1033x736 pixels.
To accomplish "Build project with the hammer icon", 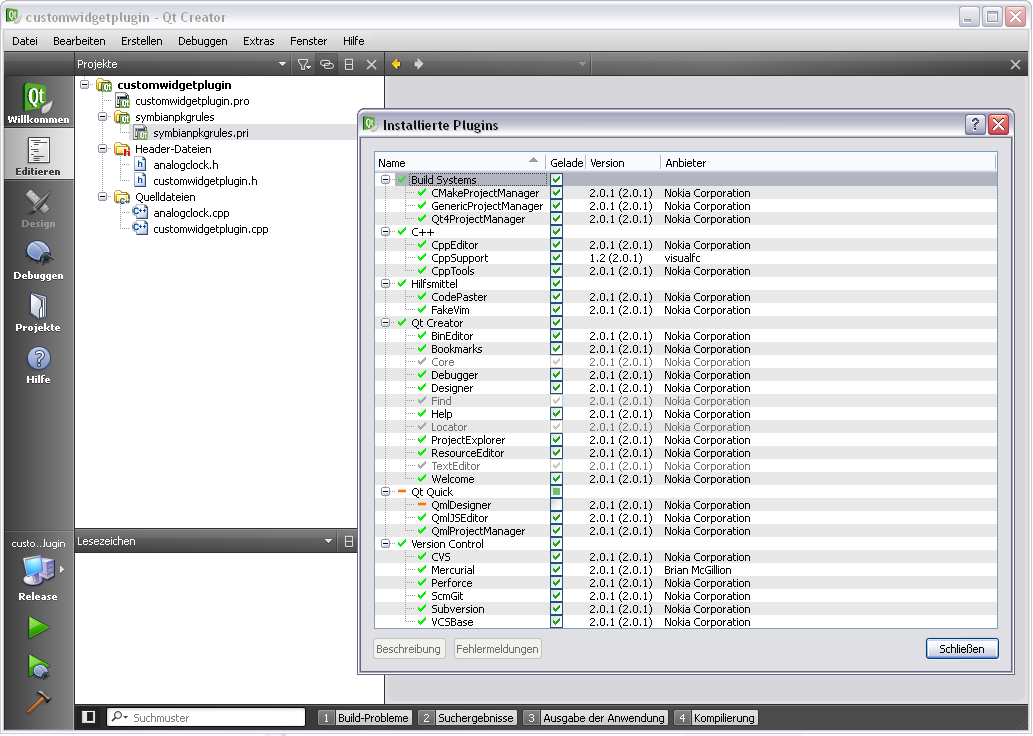I will pyautogui.click(x=38, y=702).
